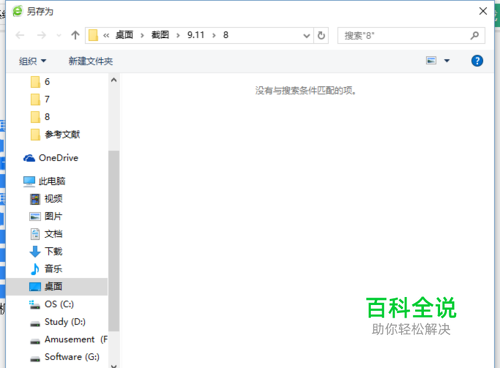Screen dimensions: 500x368
Task: Show hidden path with double chevron
Action: (106, 35)
